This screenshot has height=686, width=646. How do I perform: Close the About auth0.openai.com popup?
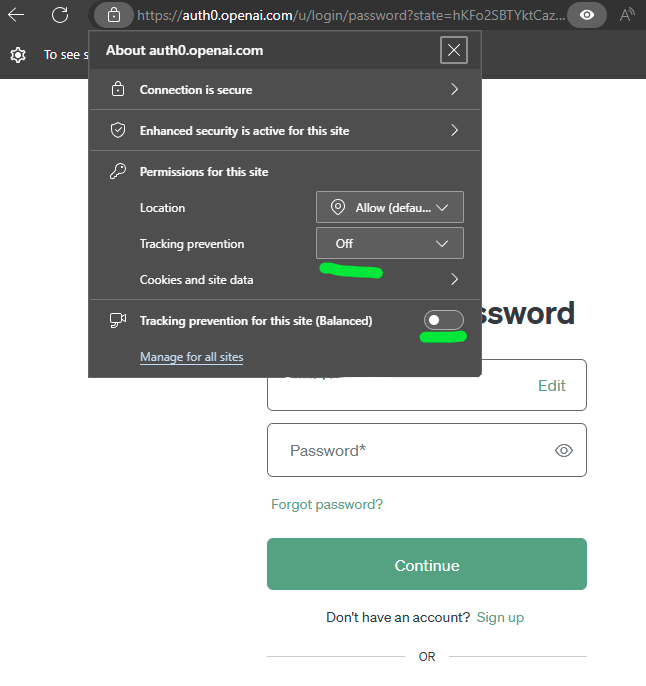tap(454, 50)
